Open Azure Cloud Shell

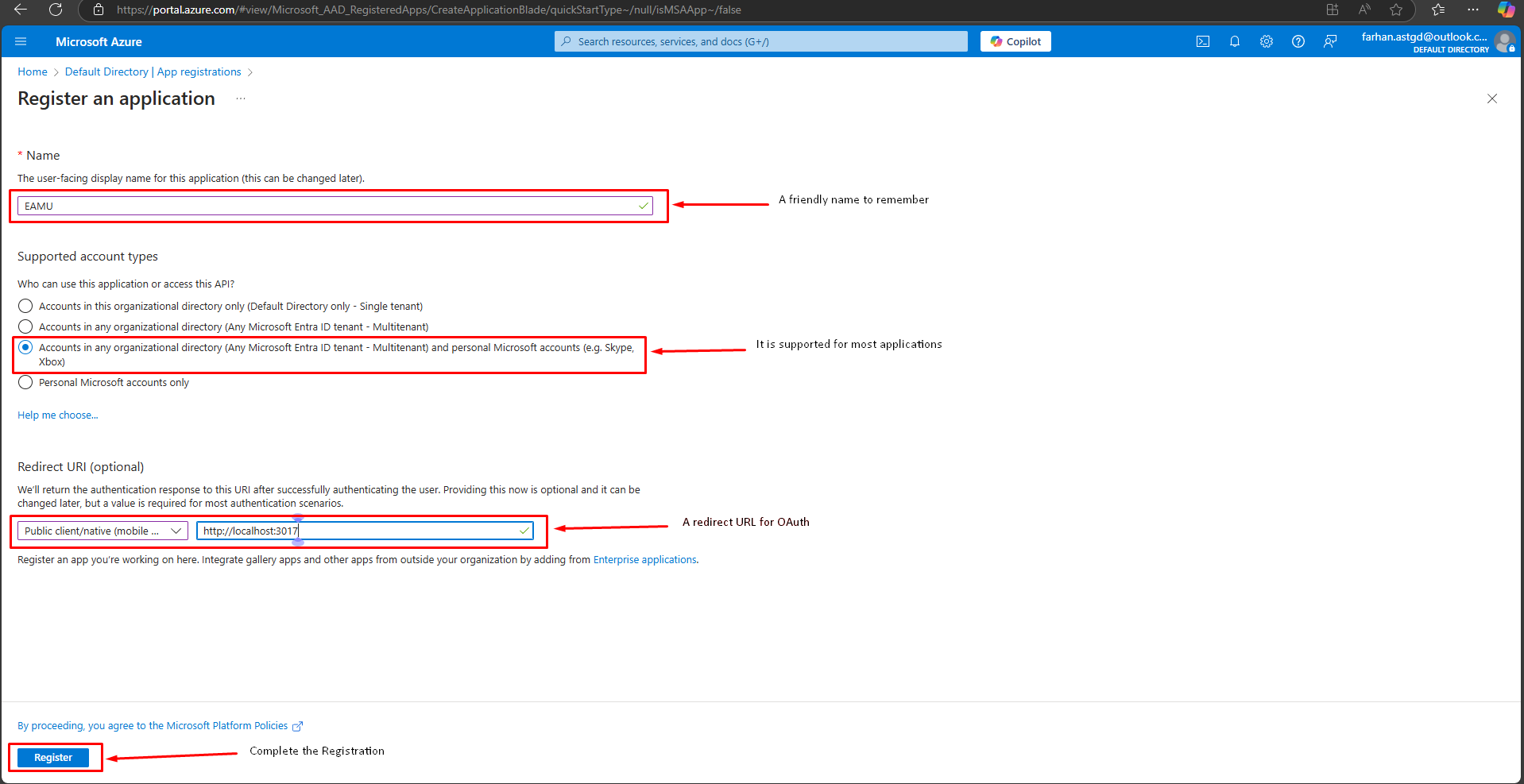tap(1203, 41)
